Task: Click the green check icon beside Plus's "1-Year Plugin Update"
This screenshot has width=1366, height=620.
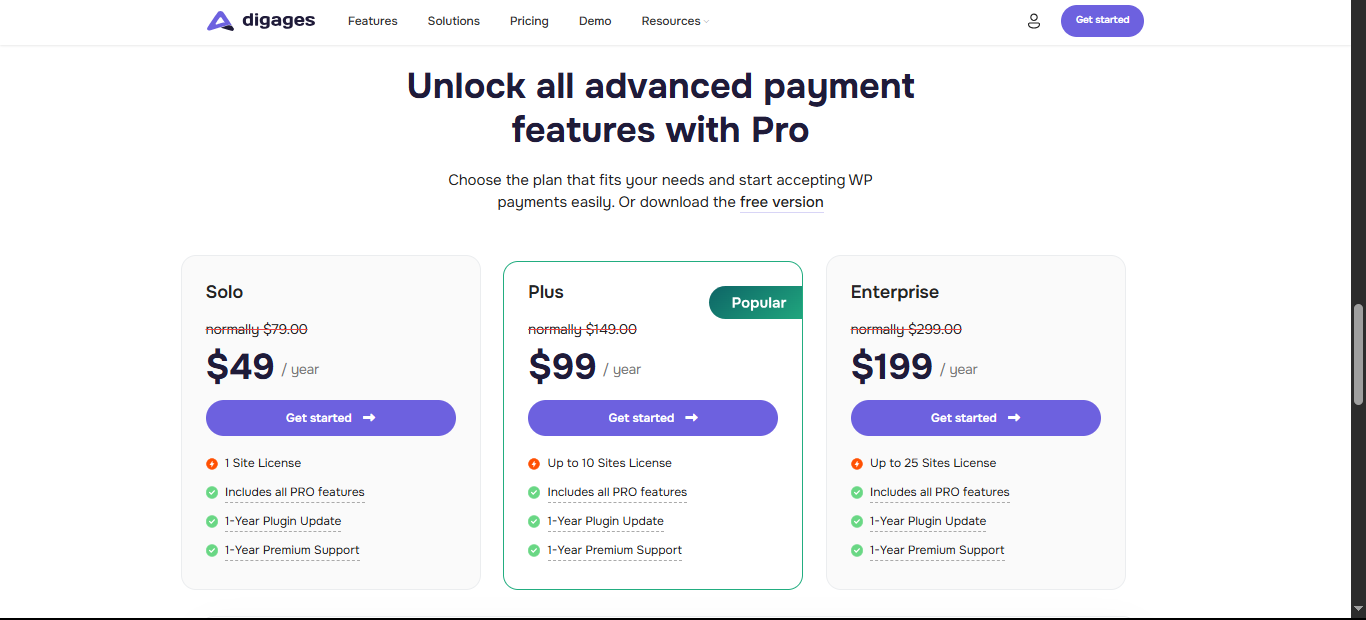Action: tap(532, 521)
